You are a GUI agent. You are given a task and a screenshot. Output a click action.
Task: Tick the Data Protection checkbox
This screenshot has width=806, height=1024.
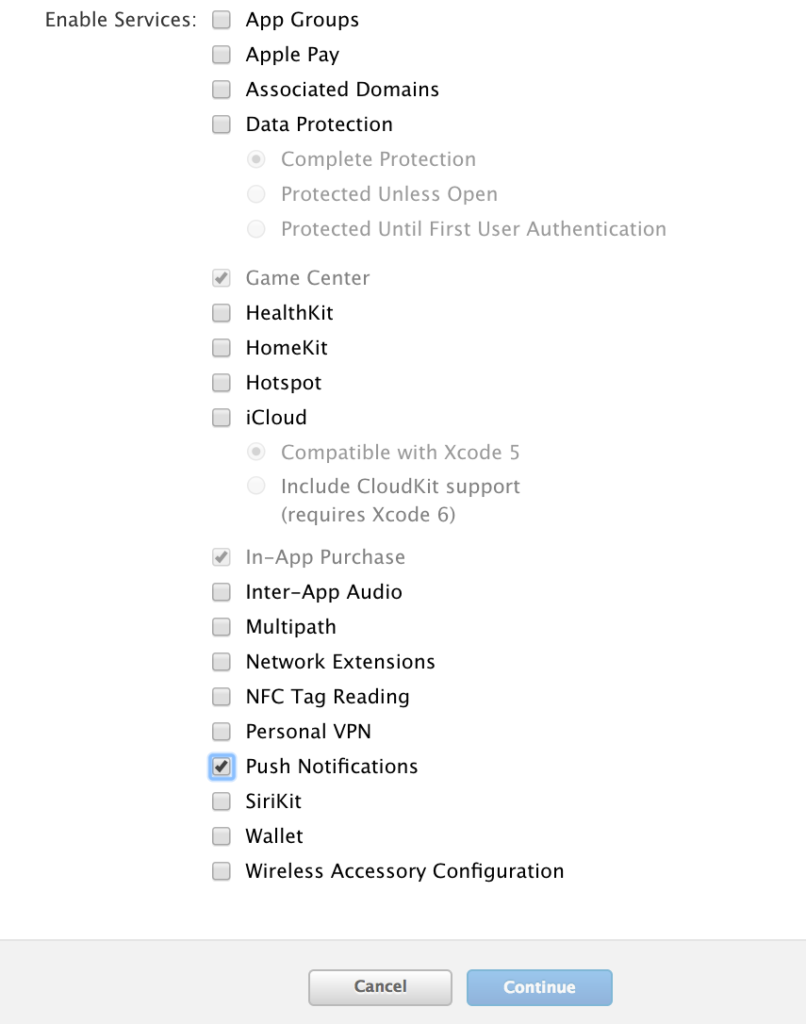[221, 125]
